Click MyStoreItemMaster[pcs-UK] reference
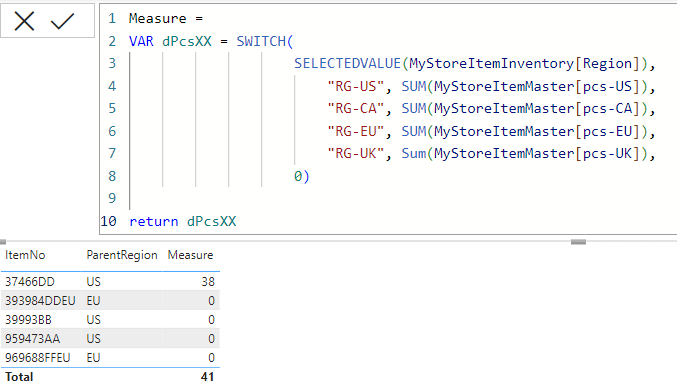Screen dimensions: 677x388 coord(537,153)
